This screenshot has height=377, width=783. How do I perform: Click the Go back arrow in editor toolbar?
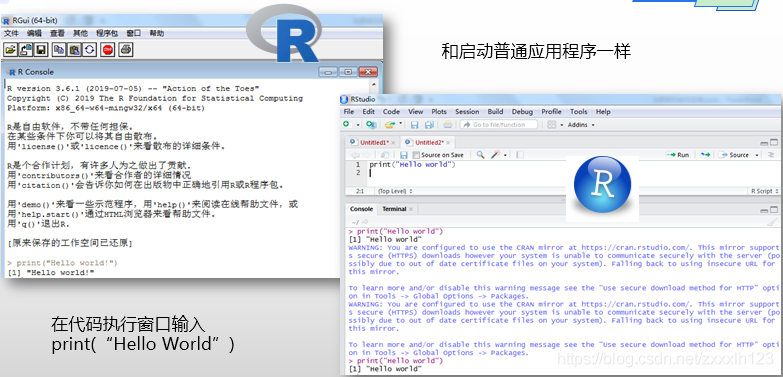pyautogui.click(x=355, y=155)
